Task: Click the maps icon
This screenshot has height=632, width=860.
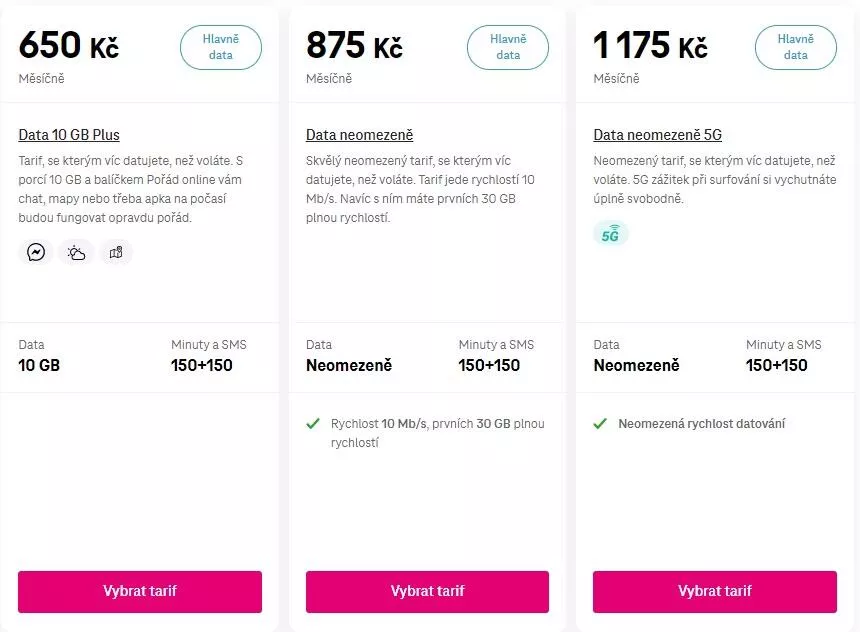Action: tap(116, 252)
